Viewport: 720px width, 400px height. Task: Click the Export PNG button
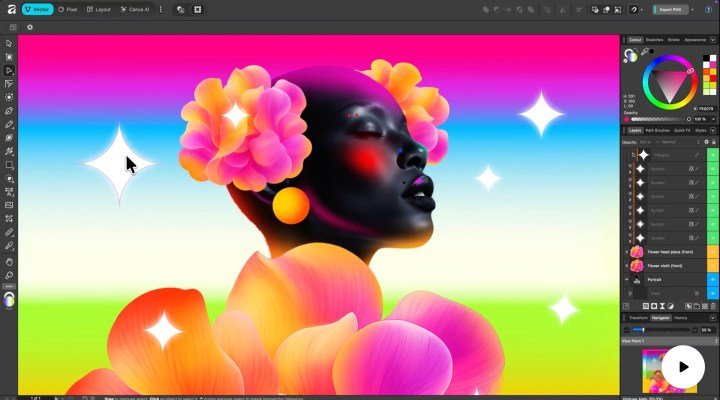(x=669, y=9)
